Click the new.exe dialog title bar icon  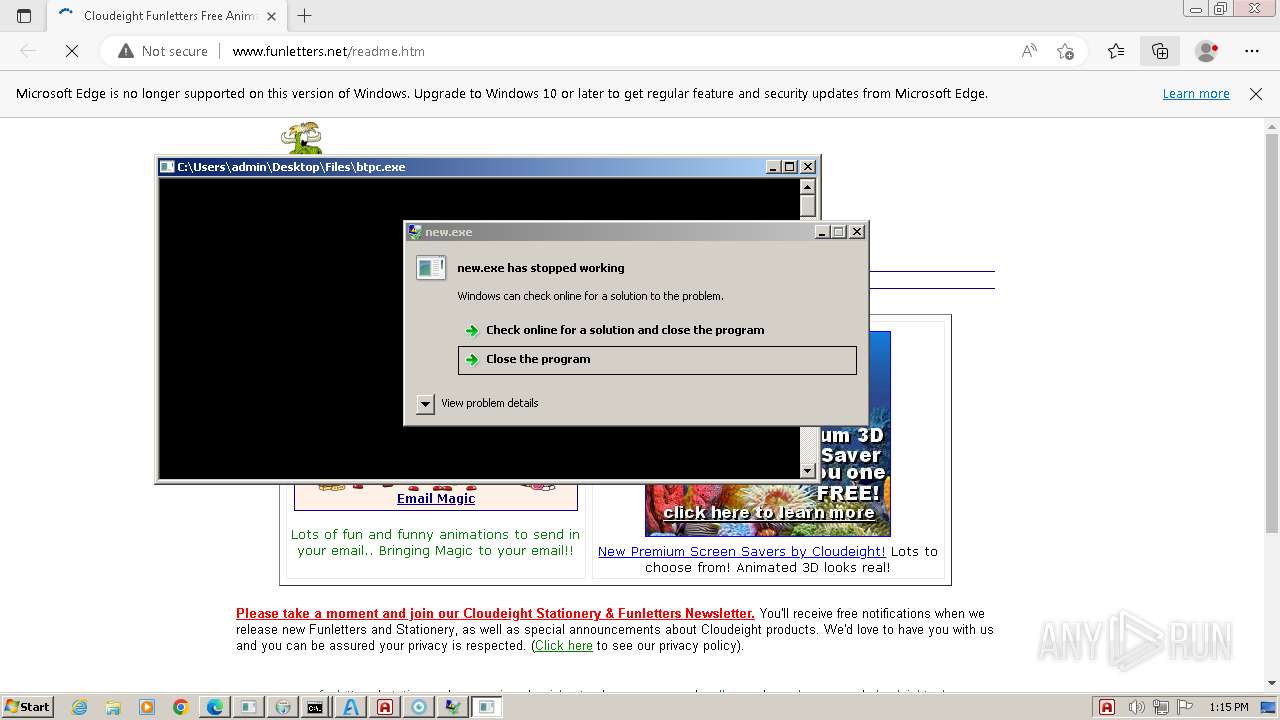tap(415, 232)
